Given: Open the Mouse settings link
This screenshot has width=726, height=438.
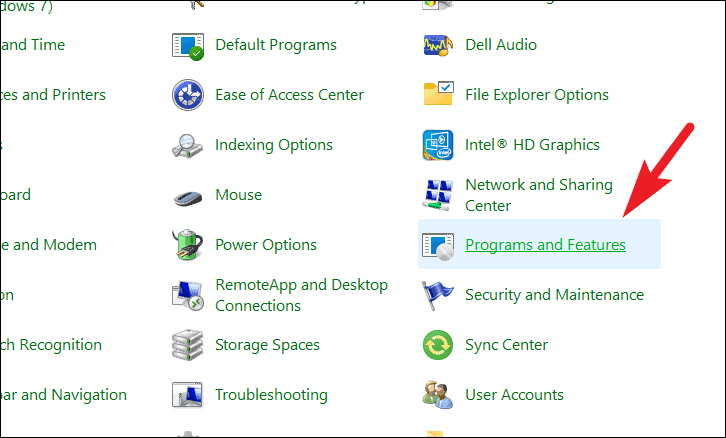Looking at the screenshot, I should coord(238,195).
